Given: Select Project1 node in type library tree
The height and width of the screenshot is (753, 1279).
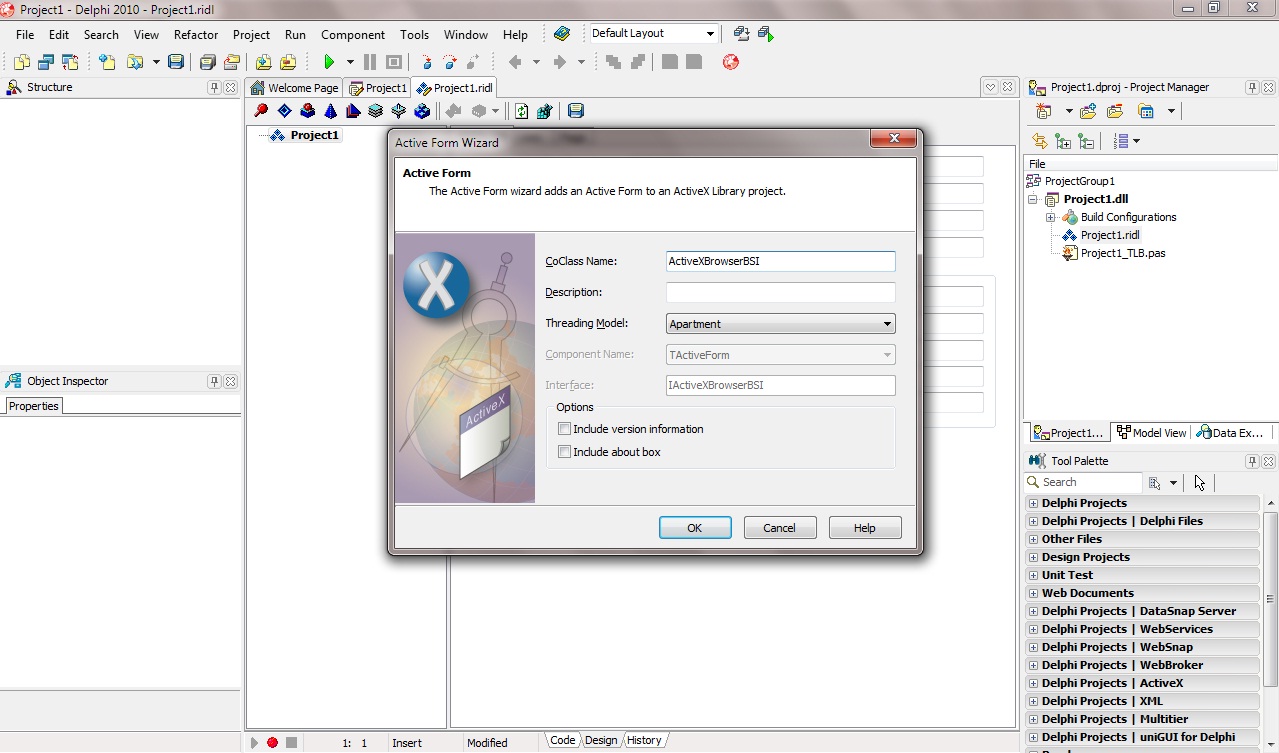Looking at the screenshot, I should click(315, 135).
